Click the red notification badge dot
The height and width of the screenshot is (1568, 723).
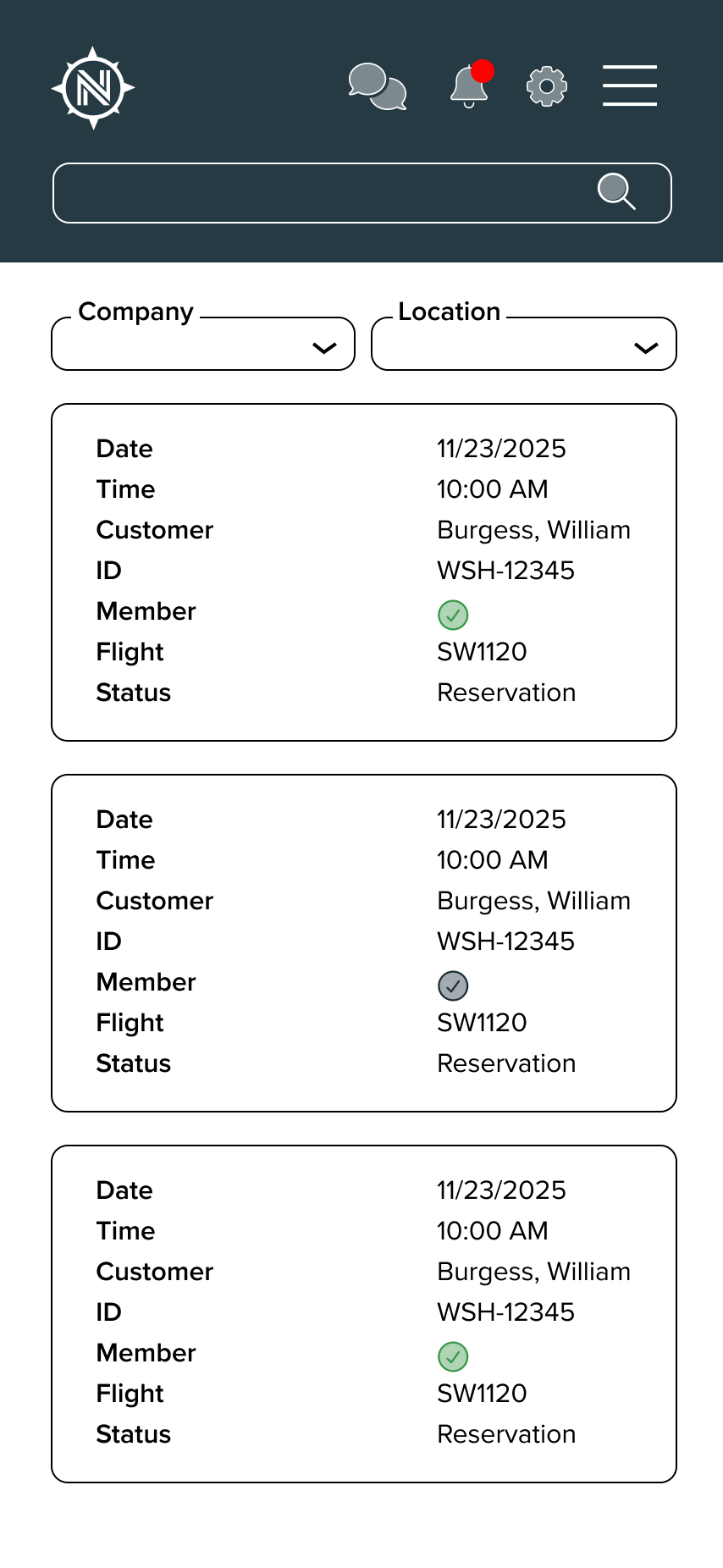(x=483, y=71)
